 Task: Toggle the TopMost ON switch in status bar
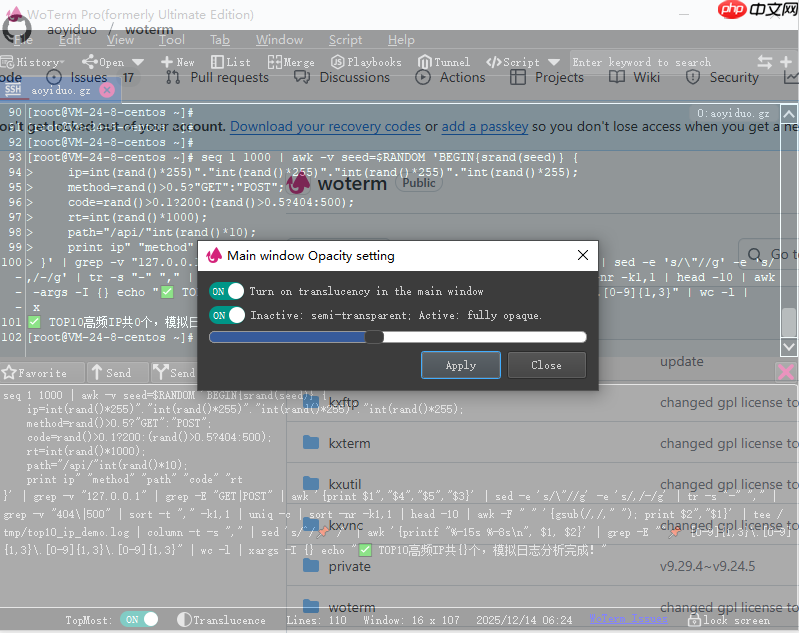(x=139, y=619)
